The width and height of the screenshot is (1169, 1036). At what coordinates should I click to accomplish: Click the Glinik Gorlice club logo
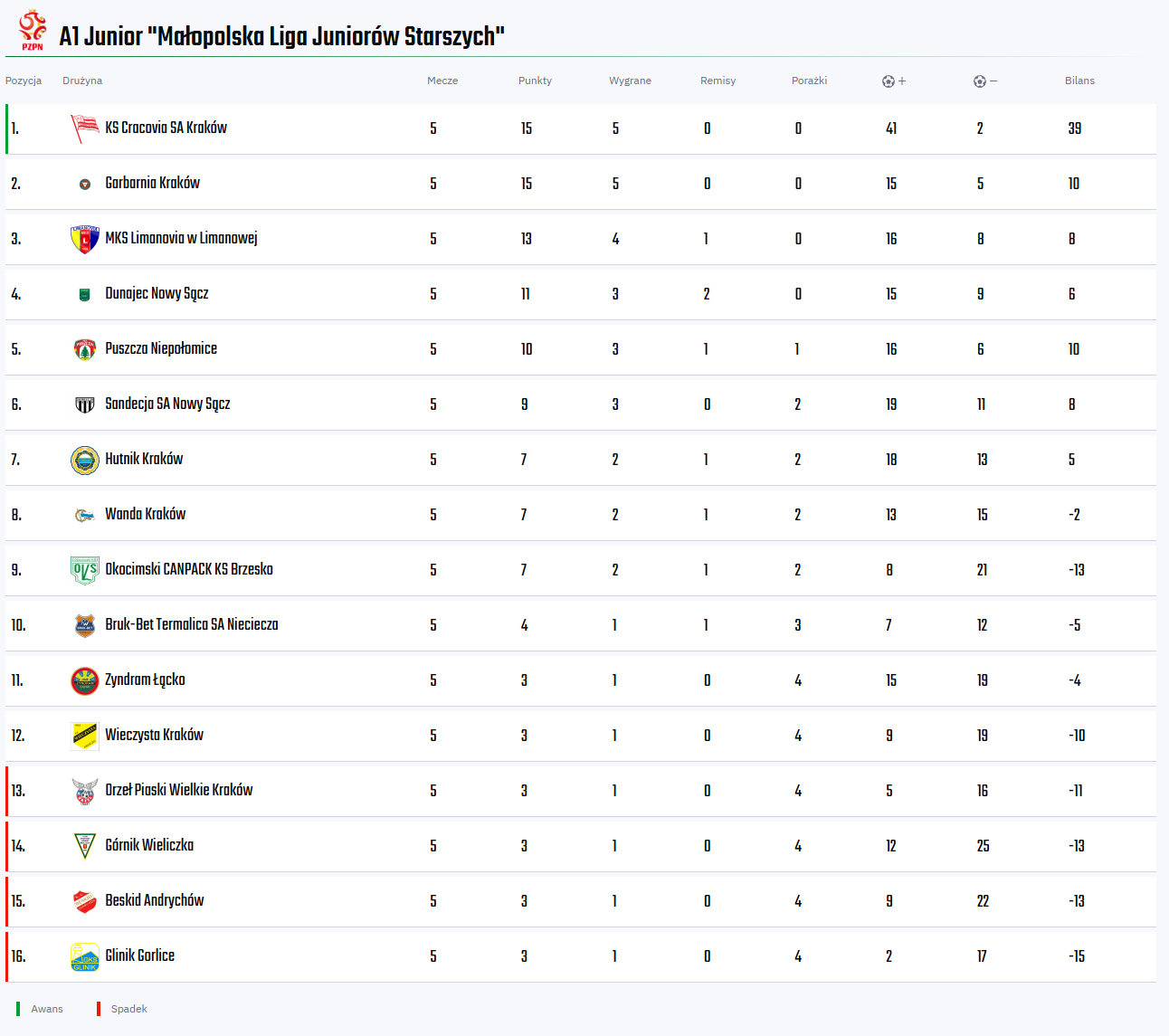(x=85, y=956)
